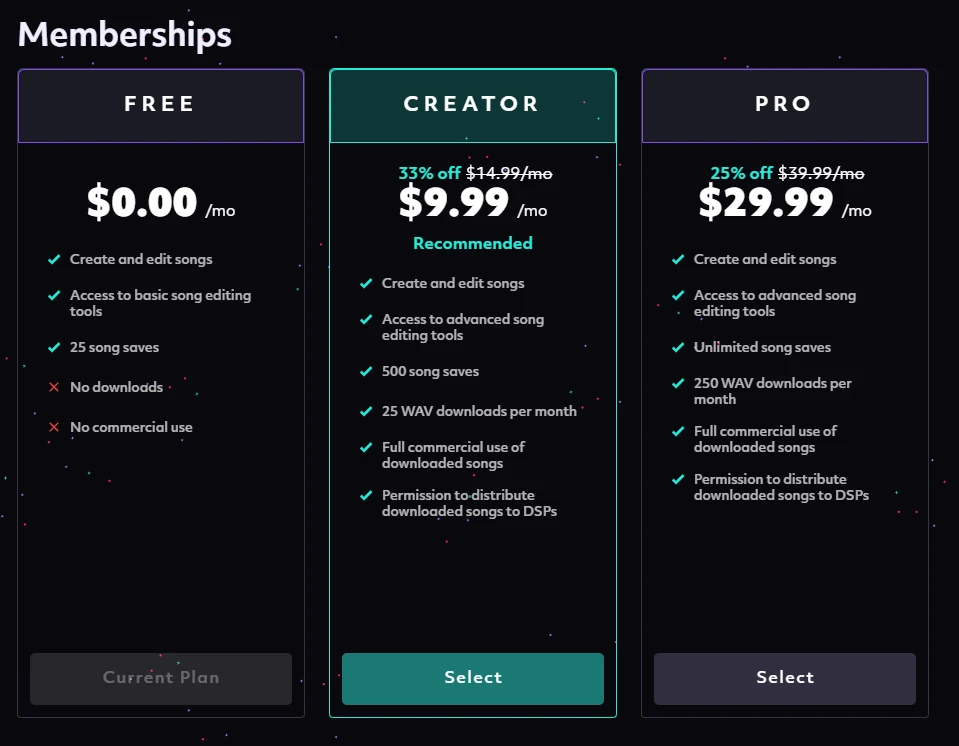Screen dimensions: 959x746
Task: Click the checkmark beside Unlimited song saves
Action: click(678, 347)
